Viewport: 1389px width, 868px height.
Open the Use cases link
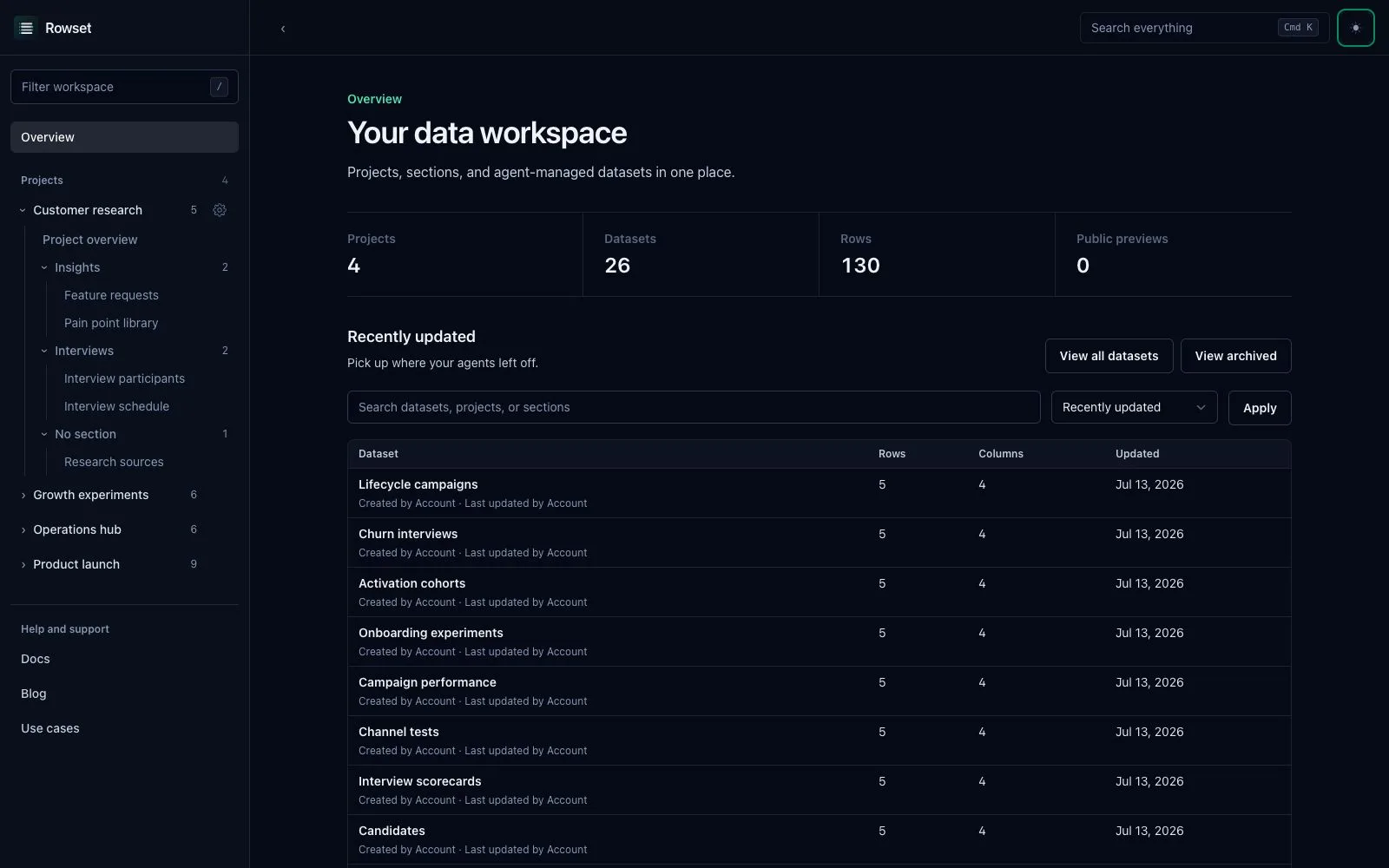(50, 728)
